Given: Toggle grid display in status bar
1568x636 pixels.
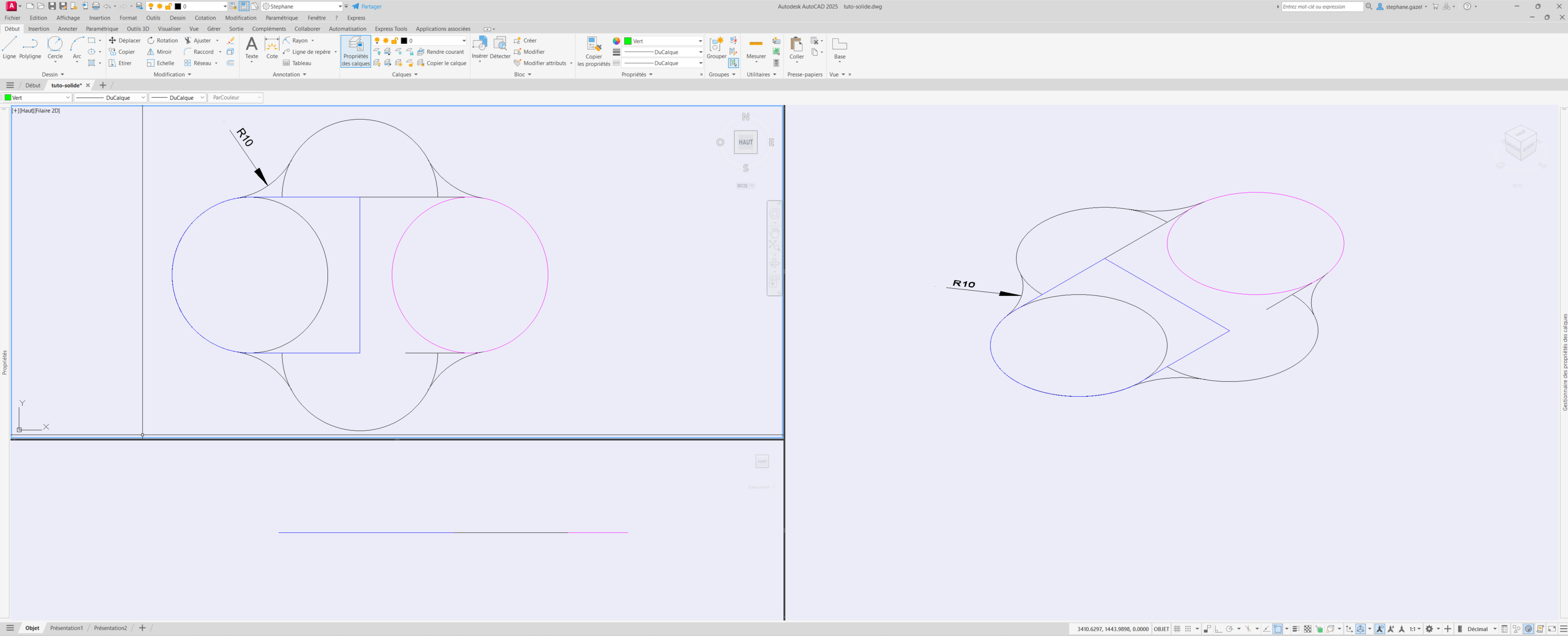Looking at the screenshot, I should point(1177,629).
